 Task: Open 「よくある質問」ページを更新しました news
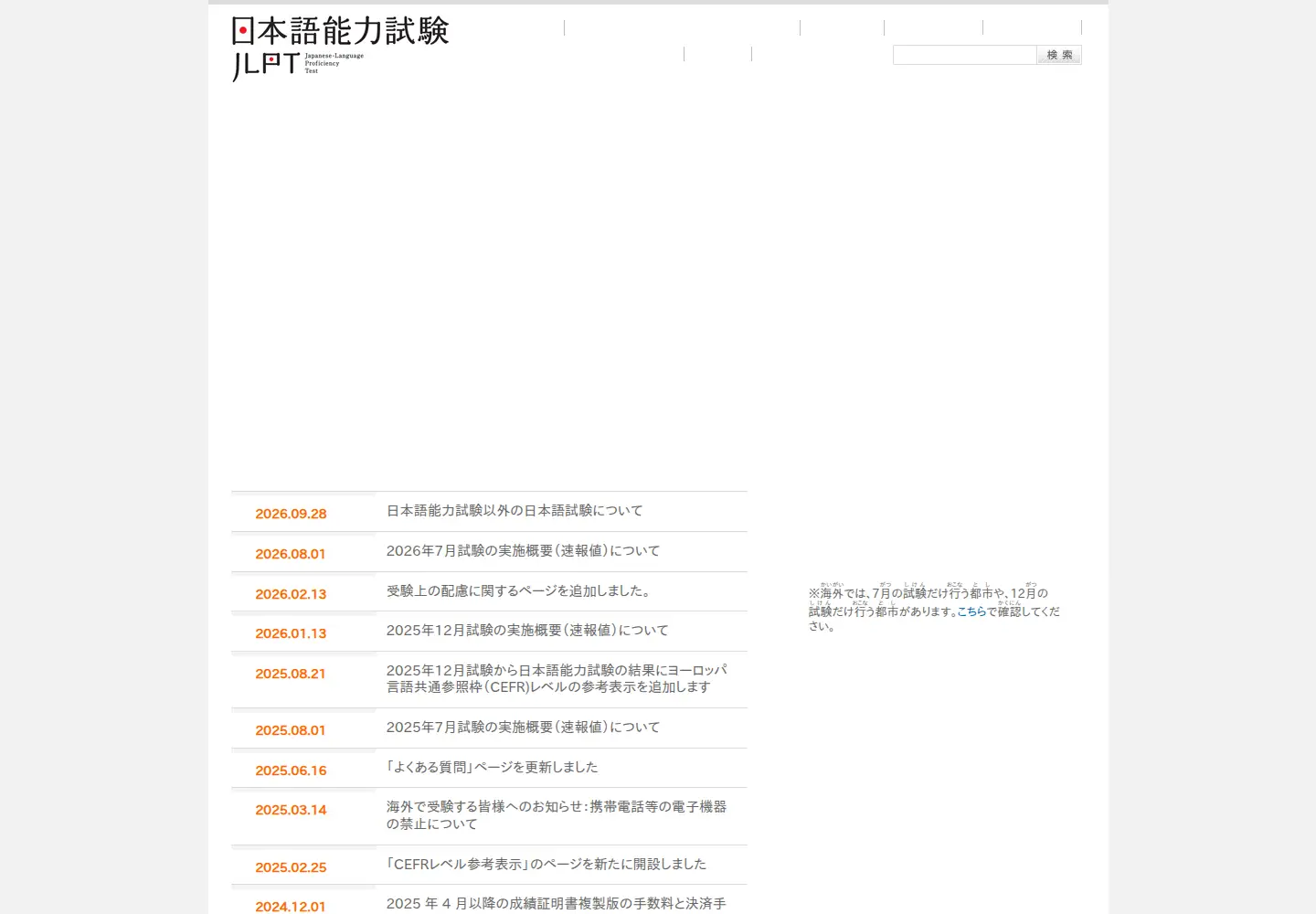point(492,768)
